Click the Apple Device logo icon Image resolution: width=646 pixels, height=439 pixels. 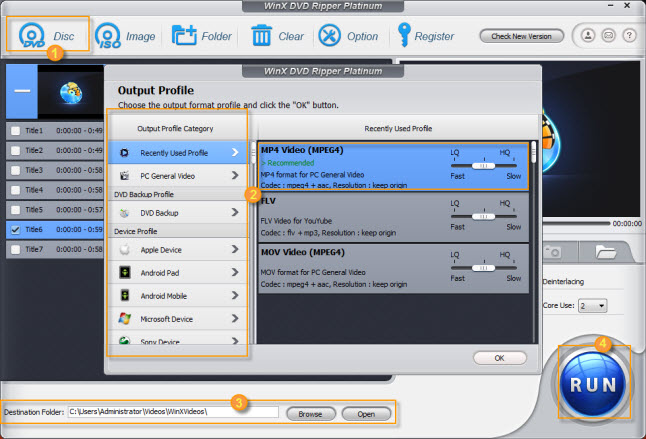124,250
